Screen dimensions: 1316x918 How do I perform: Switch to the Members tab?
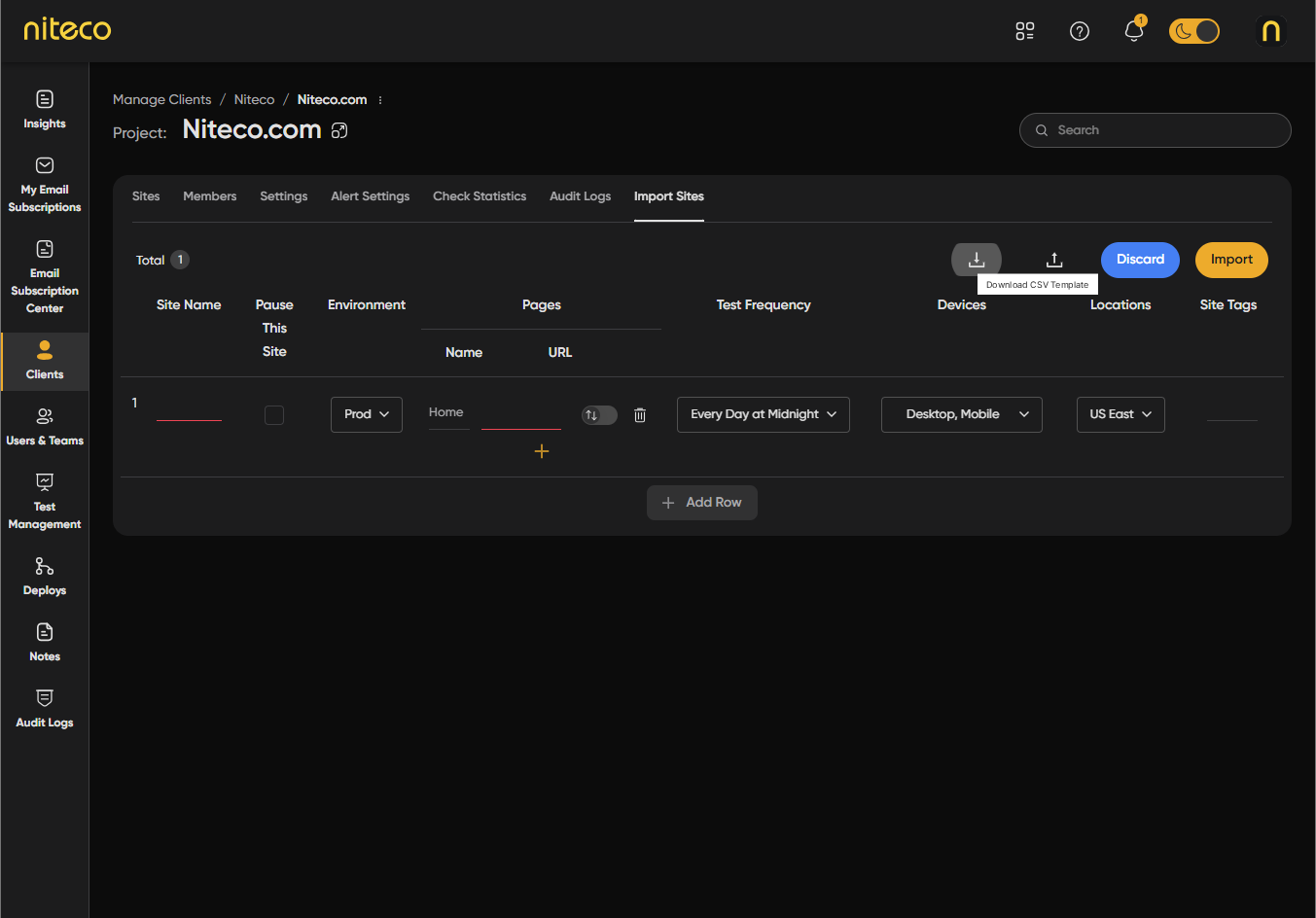pos(210,196)
